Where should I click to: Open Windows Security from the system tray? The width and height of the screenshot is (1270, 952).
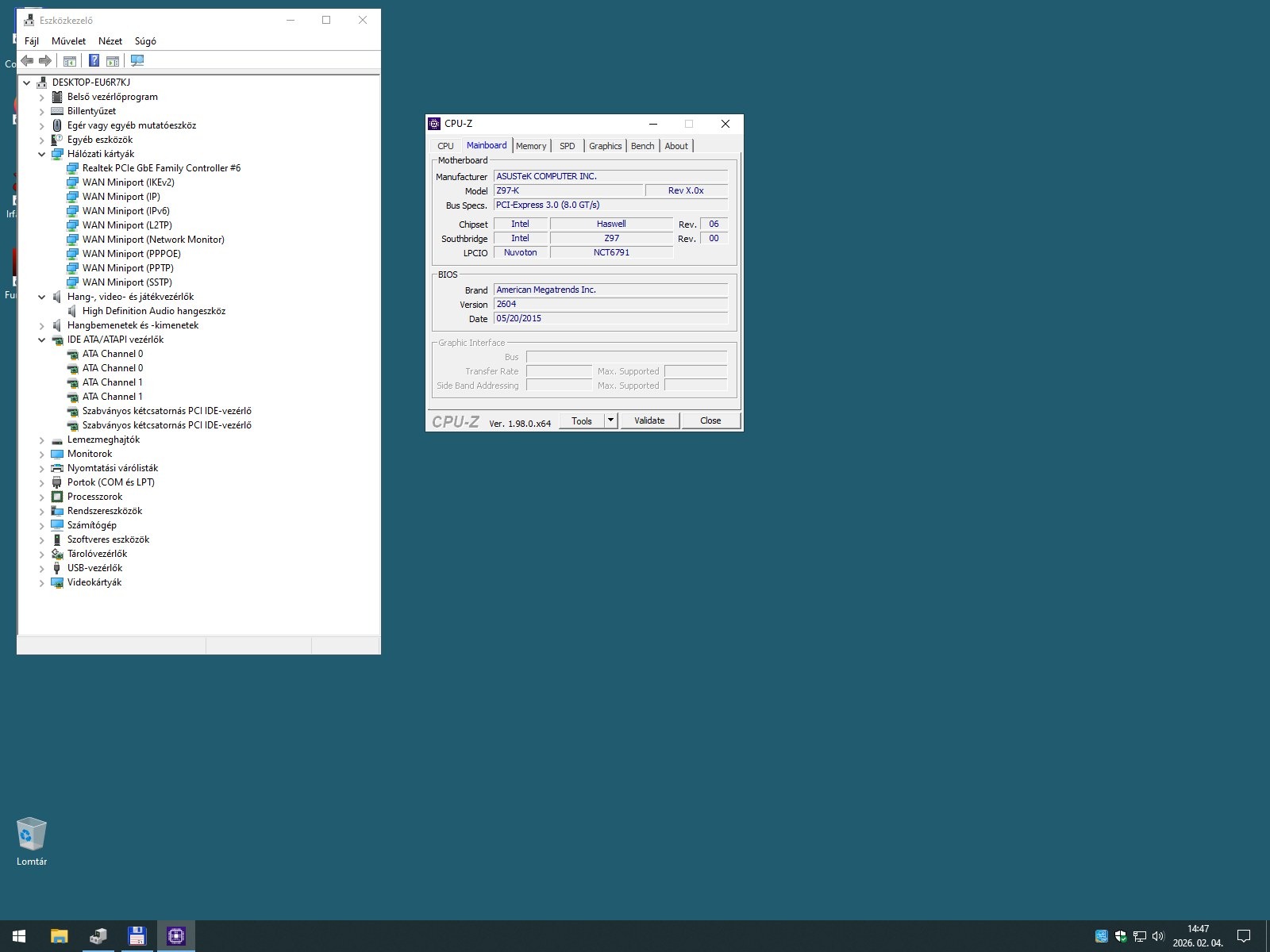(x=1121, y=936)
